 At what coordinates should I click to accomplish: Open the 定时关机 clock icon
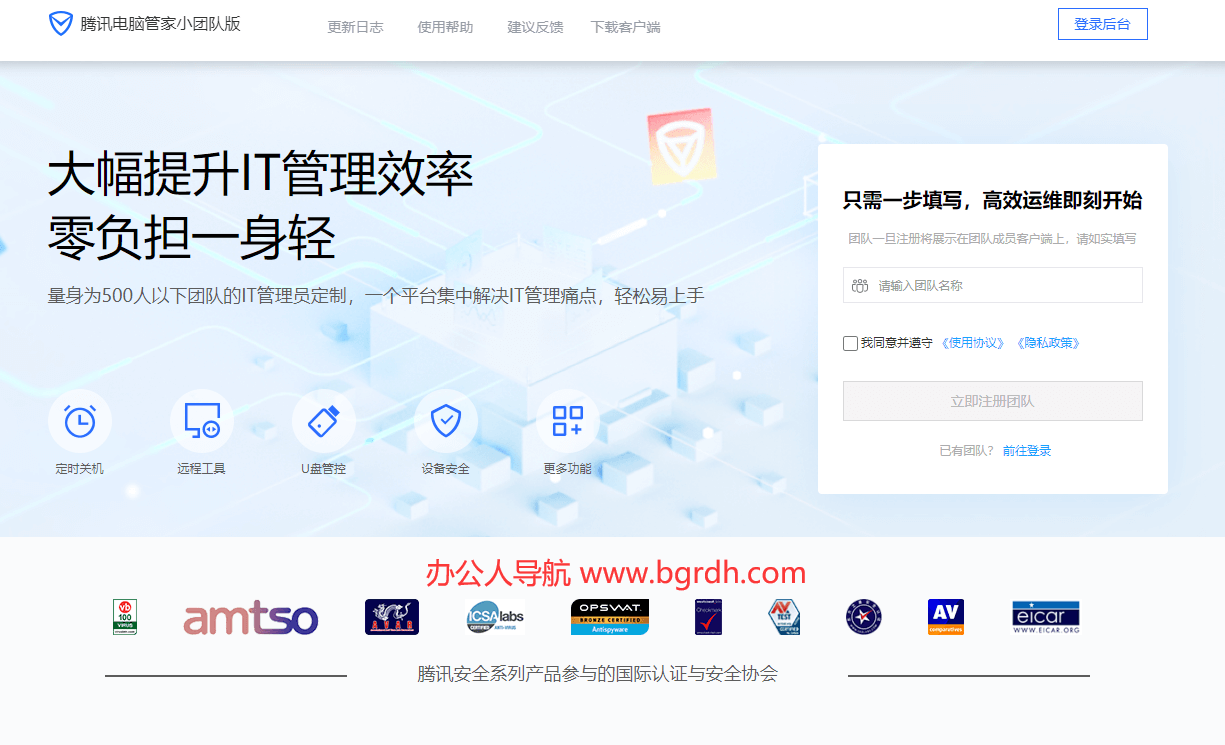(80, 421)
